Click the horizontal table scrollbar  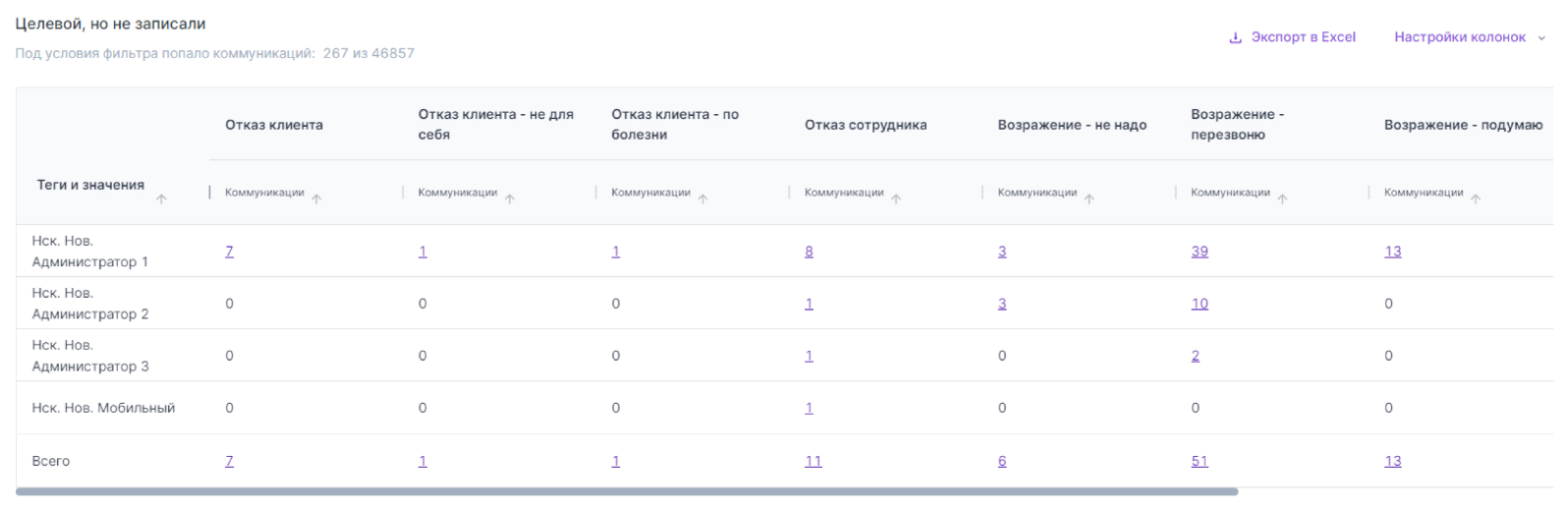pyautogui.click(x=627, y=491)
